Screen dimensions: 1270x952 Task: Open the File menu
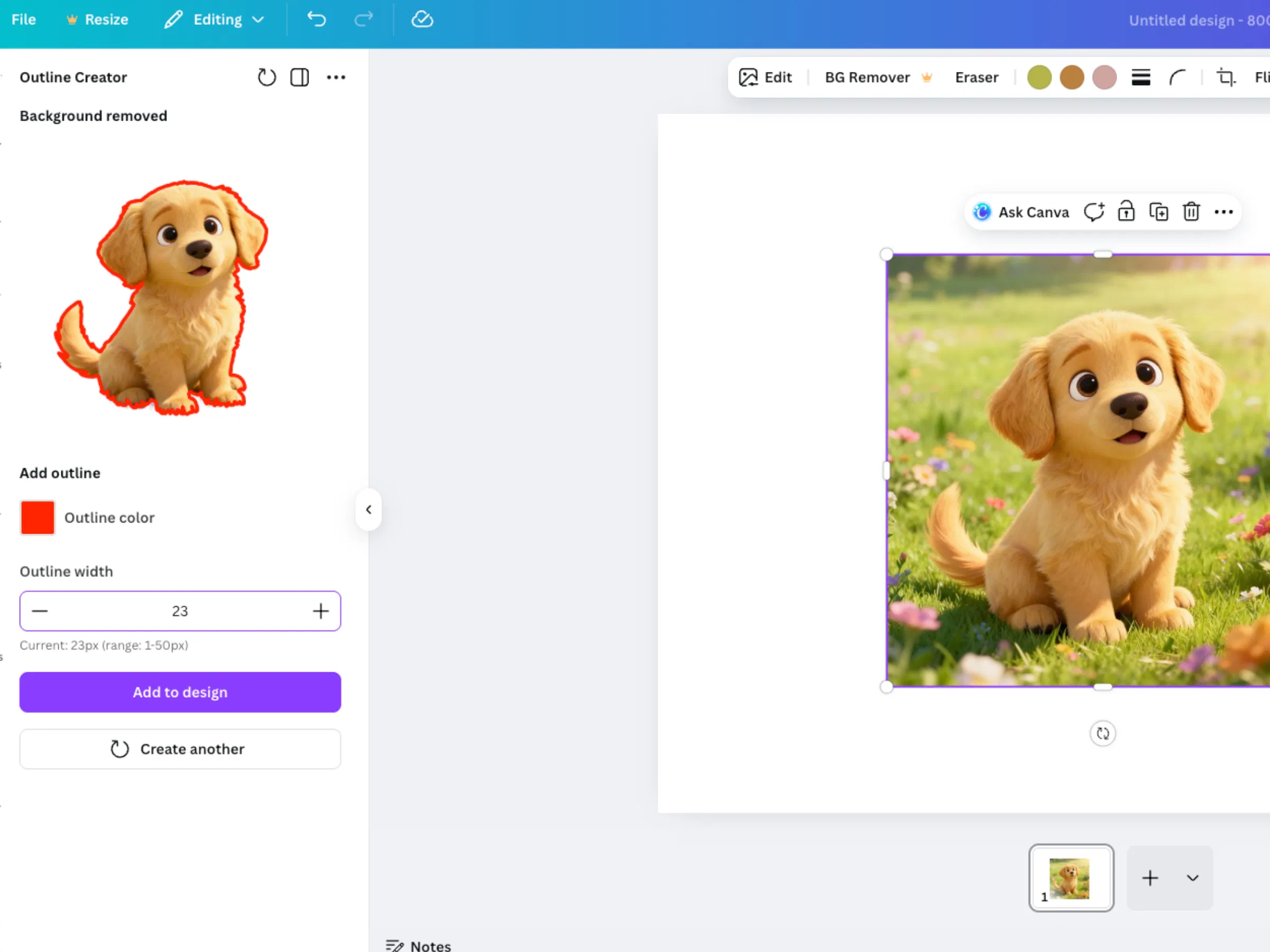click(23, 20)
